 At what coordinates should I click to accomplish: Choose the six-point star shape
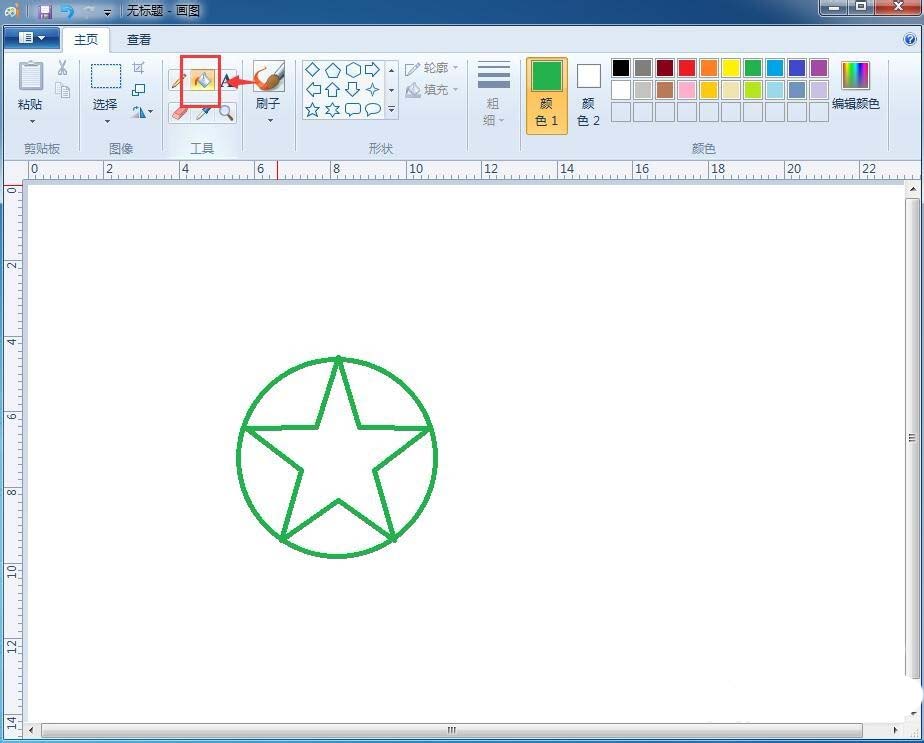[333, 110]
